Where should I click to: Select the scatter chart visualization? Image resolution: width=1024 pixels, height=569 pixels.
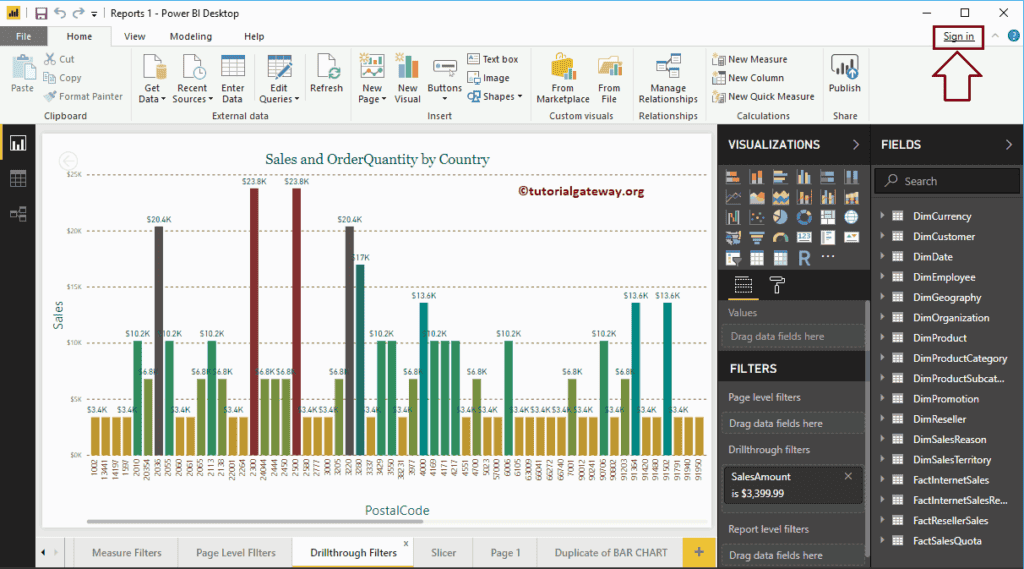756,218
